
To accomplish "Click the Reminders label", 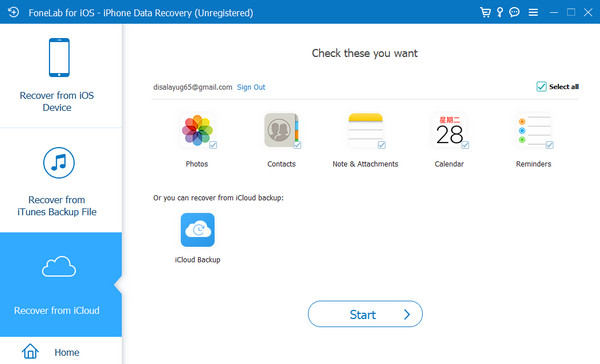I will click(x=533, y=164).
